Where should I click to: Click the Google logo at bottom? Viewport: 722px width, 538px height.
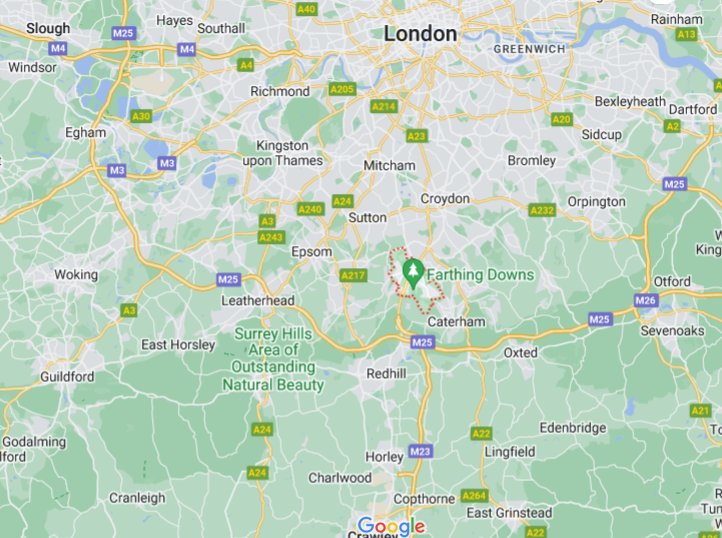(391, 526)
